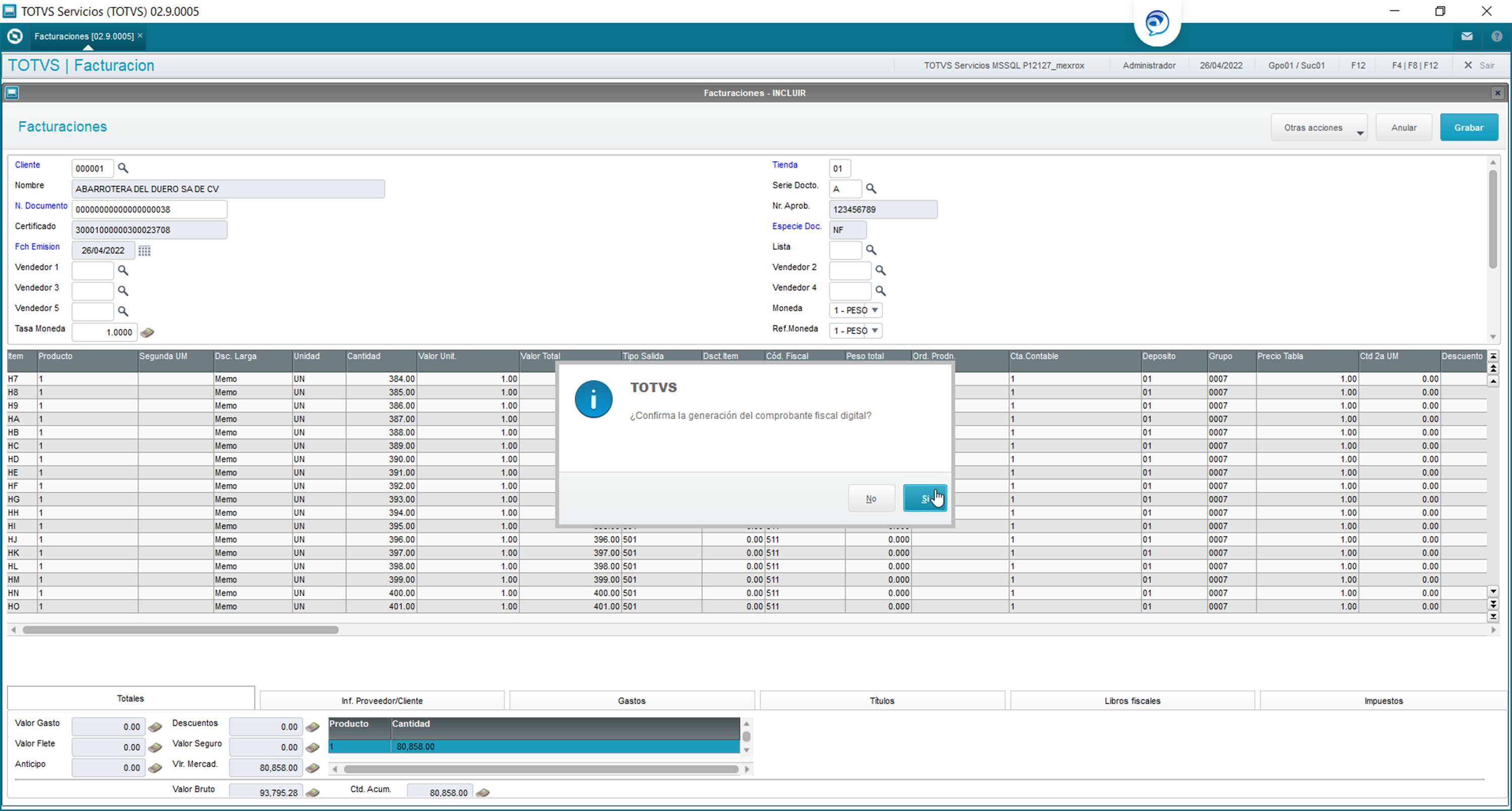Viewport: 1512px width, 811px height.
Task: Click the Serie Docto. lookup magnifier
Action: tap(871, 188)
